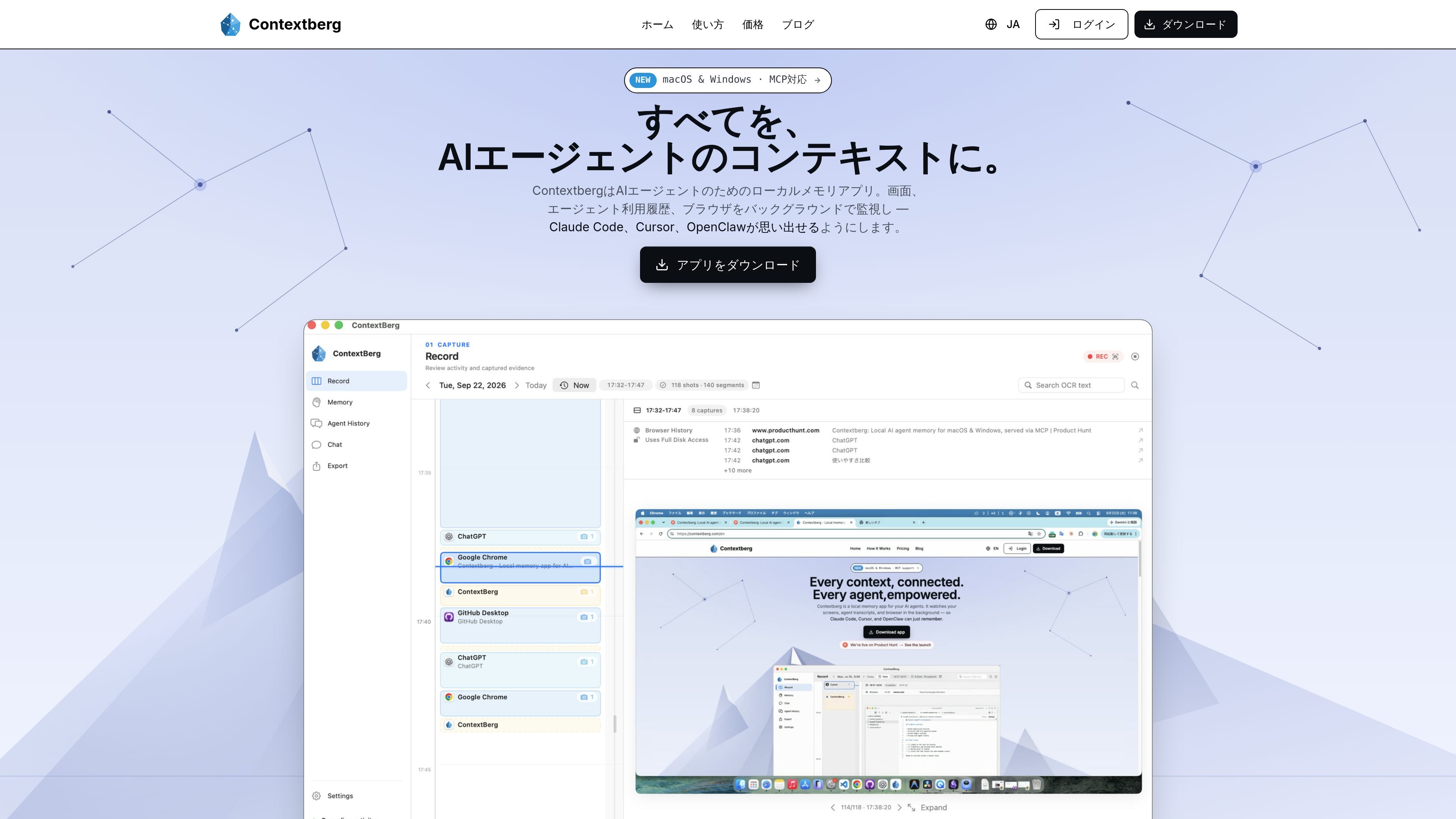The height and width of the screenshot is (819, 1456).
Task: Go to previous capture chevron near 114/118
Action: (x=833, y=807)
